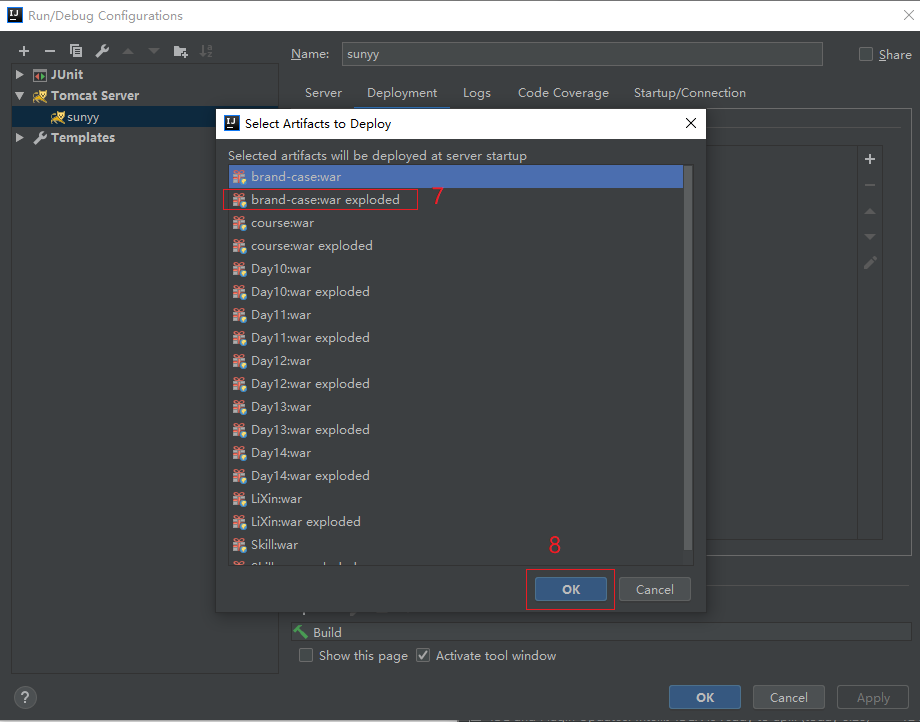Expand the Templates tree node
The image size is (920, 722).
pos(19,138)
